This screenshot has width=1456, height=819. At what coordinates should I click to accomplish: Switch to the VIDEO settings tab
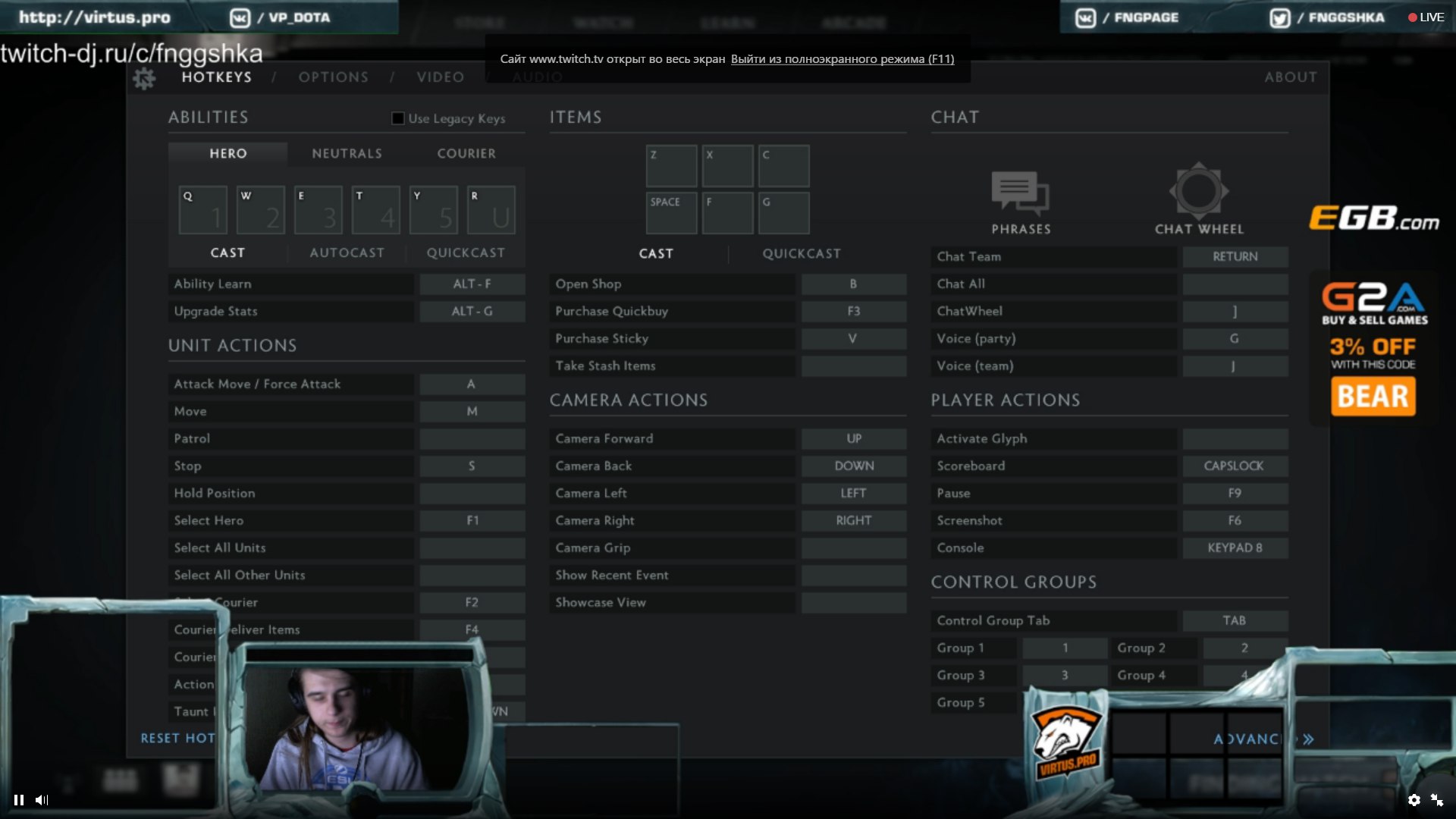pos(440,77)
